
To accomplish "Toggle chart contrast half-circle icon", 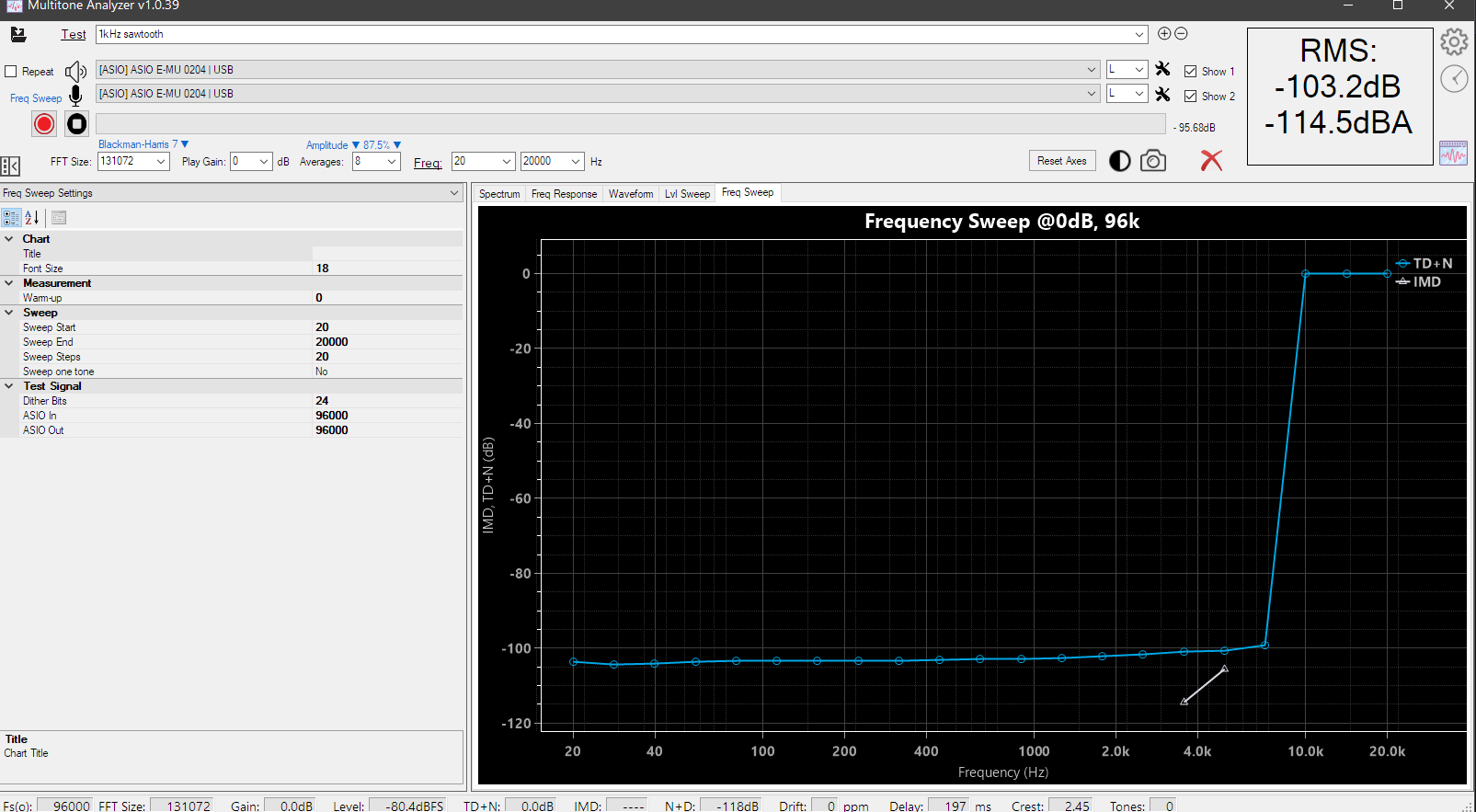I will point(1119,161).
